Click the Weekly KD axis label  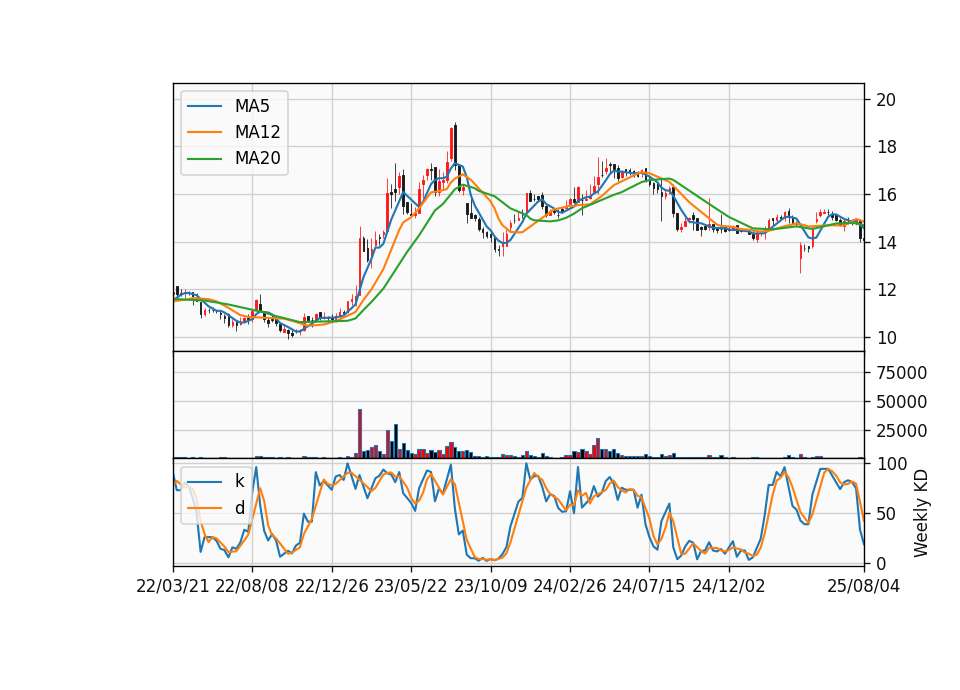point(921,513)
